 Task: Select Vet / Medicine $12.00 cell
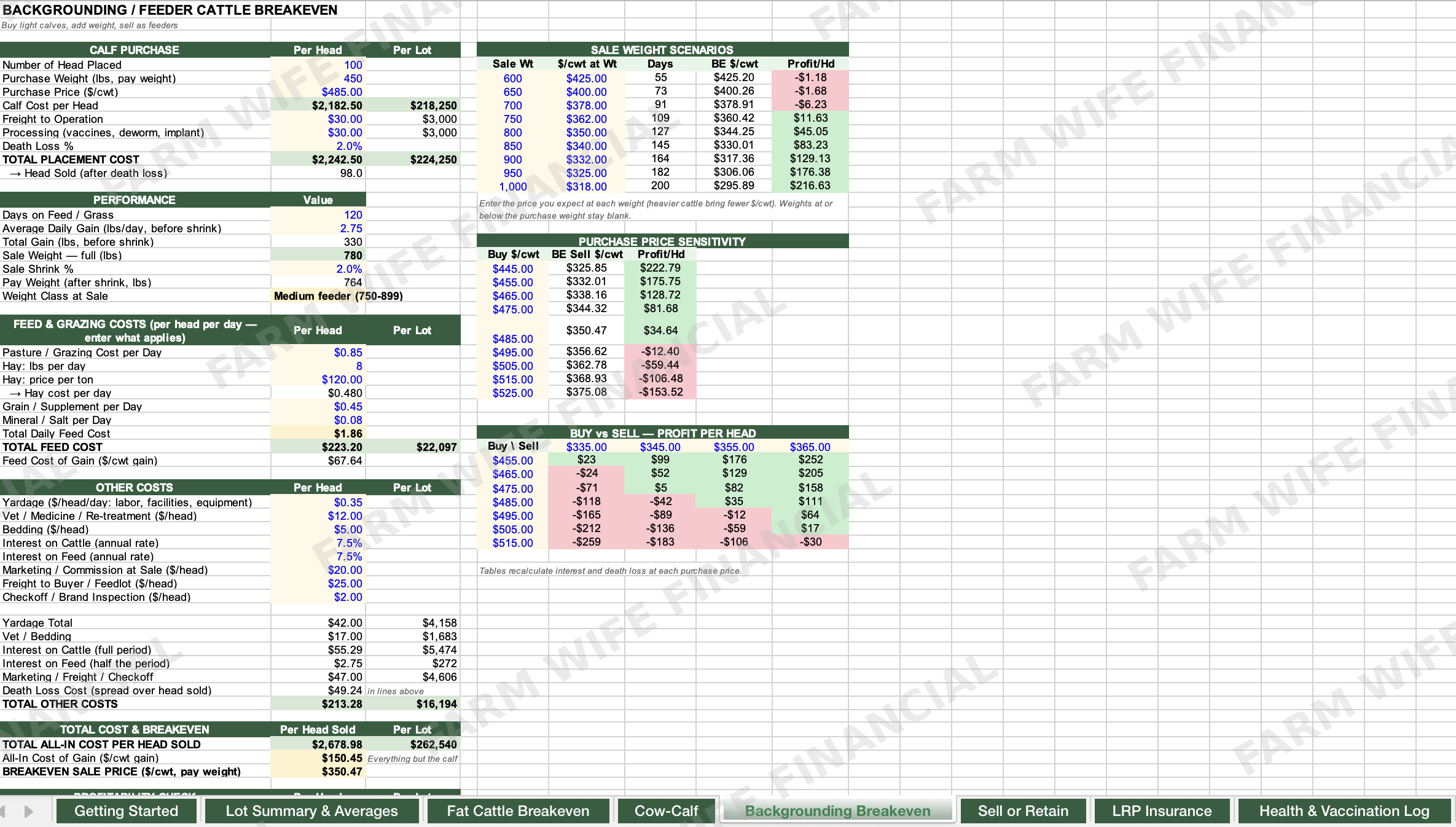tap(318, 515)
